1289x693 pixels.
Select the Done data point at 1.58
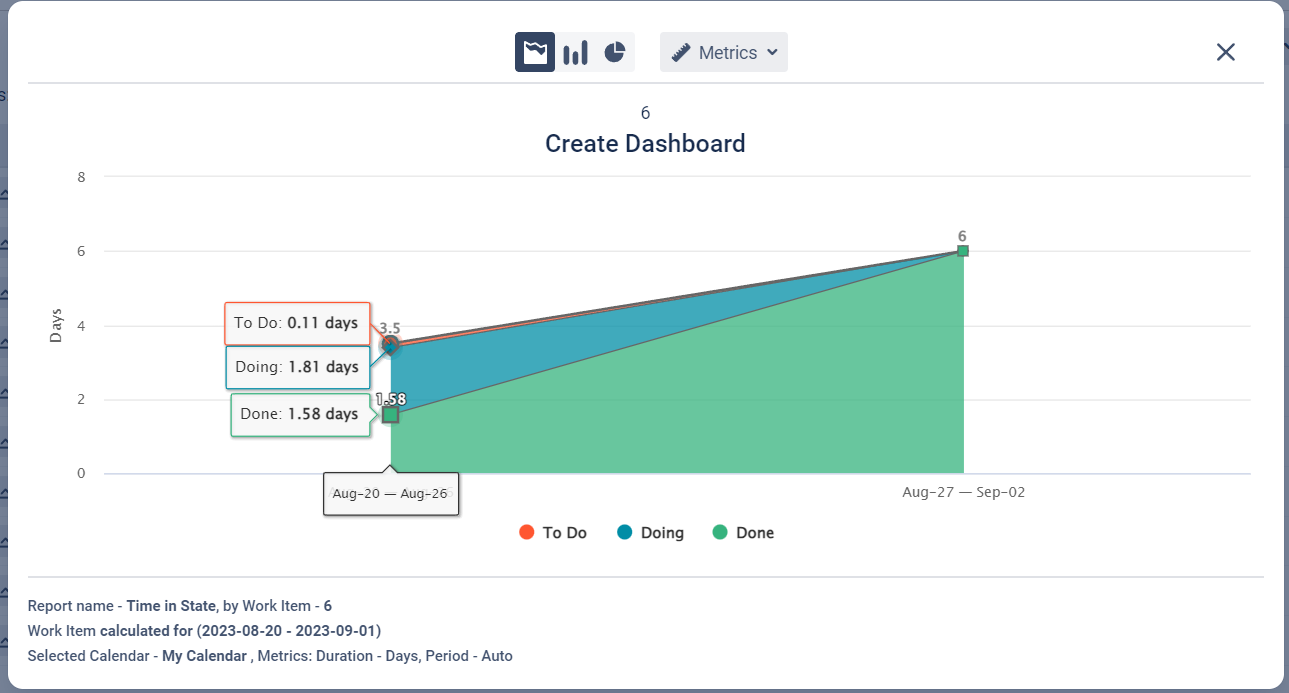click(x=391, y=414)
